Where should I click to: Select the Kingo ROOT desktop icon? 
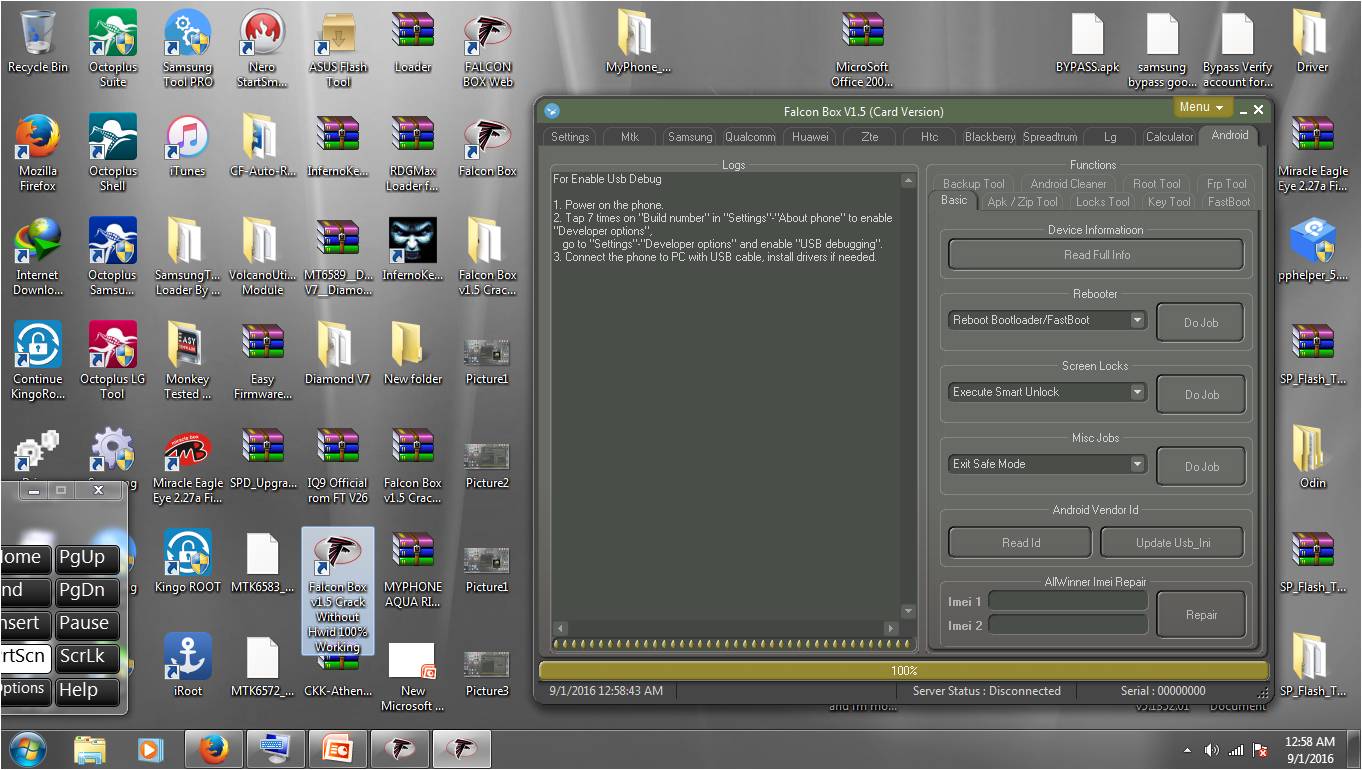coord(187,561)
